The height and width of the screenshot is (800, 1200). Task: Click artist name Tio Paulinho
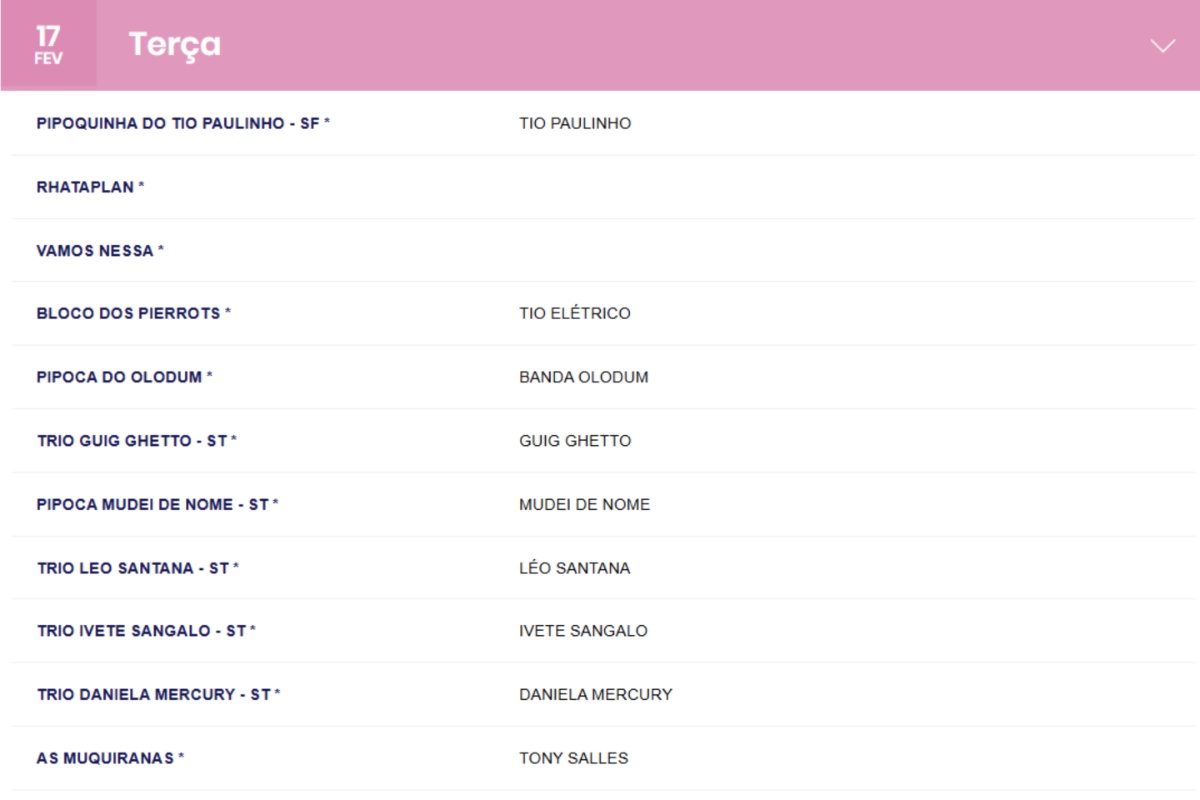[575, 124]
